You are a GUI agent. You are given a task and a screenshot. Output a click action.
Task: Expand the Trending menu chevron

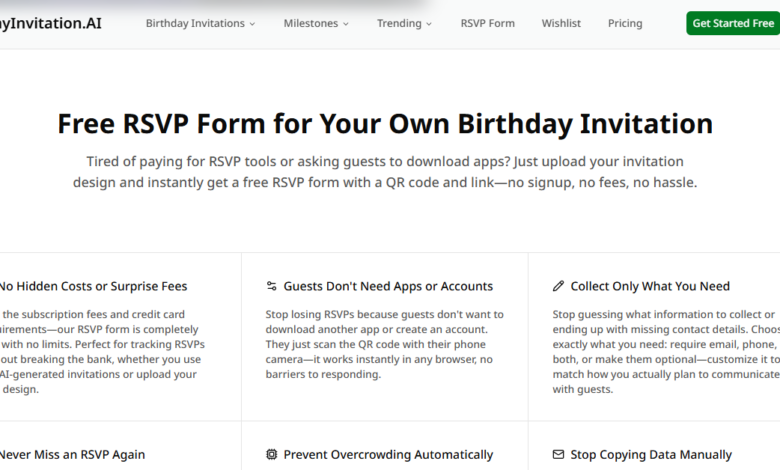click(x=429, y=24)
